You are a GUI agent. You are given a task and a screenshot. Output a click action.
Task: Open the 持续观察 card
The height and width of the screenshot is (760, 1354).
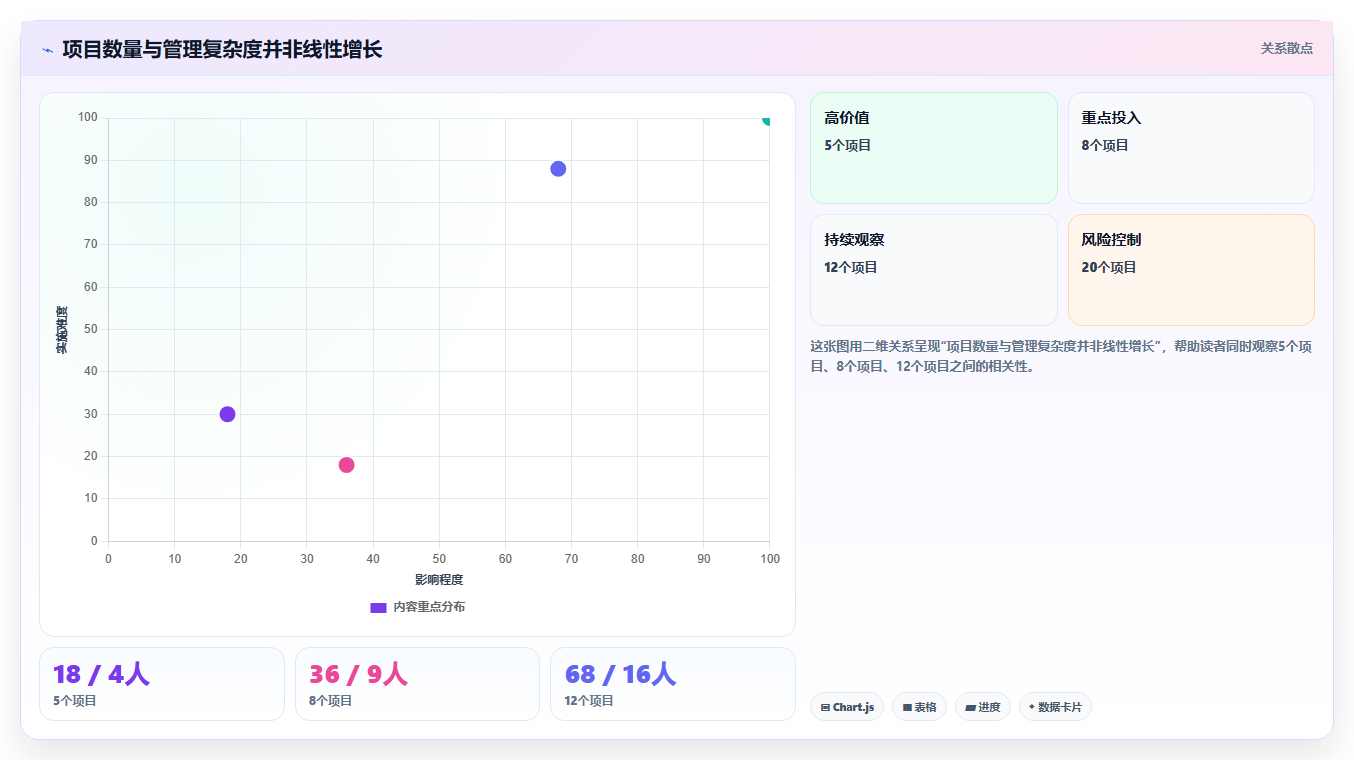point(933,270)
